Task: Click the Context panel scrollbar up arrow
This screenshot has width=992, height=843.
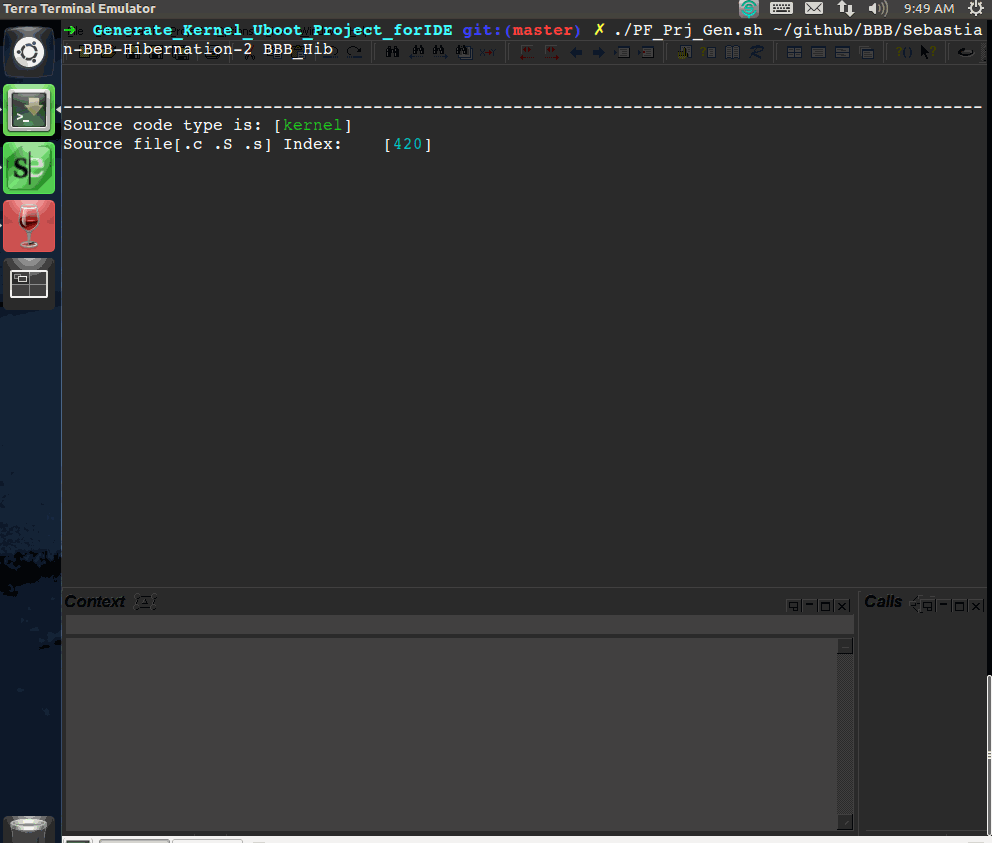Action: click(845, 647)
